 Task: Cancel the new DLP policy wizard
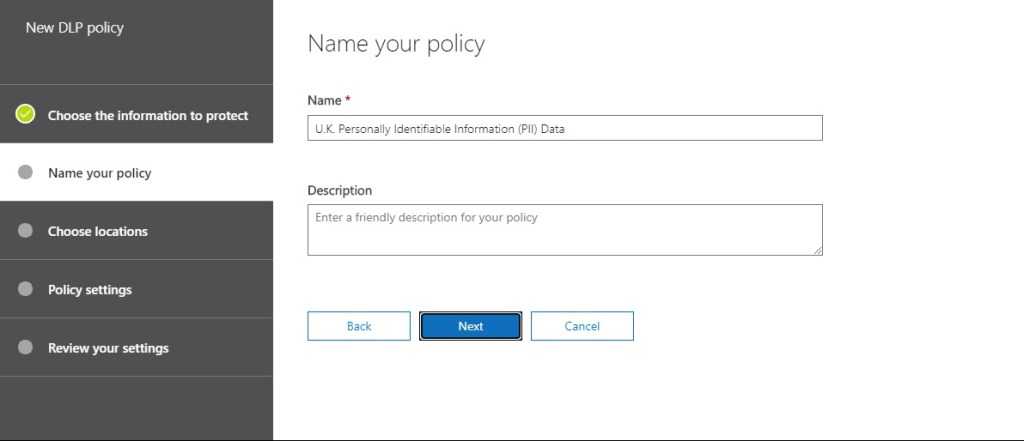(x=582, y=326)
